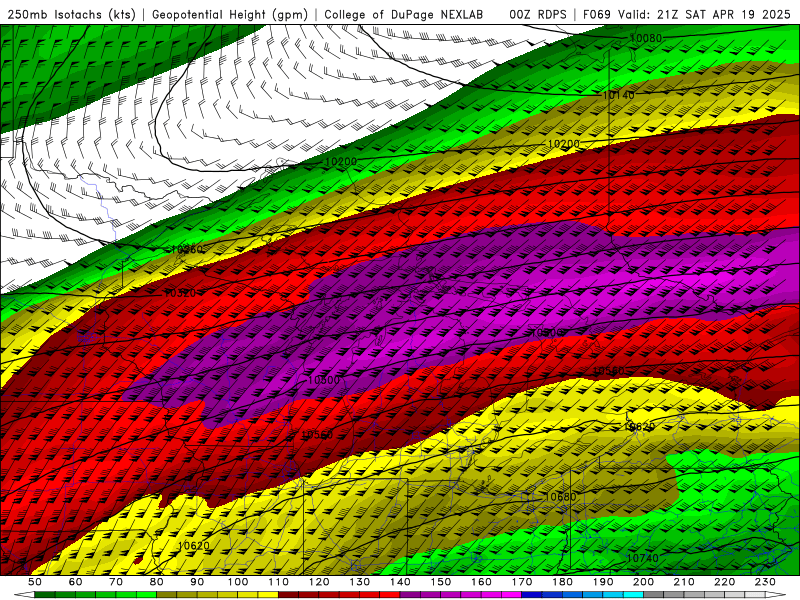Click the 10080 height contour label
This screenshot has width=800, height=600.
tap(645, 38)
